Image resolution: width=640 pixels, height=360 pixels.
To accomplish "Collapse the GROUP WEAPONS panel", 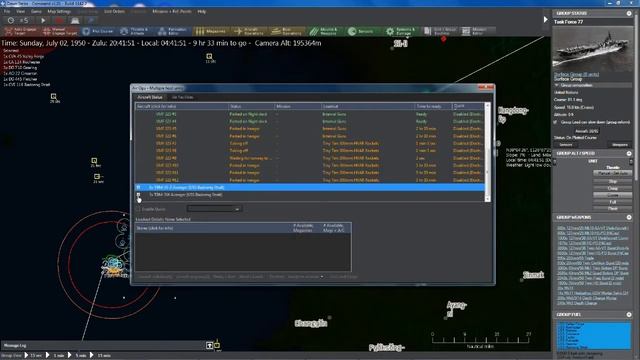I will coord(629,218).
